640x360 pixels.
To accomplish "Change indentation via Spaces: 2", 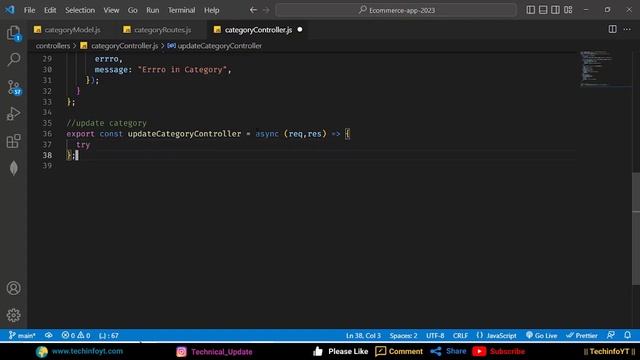I will (x=403, y=336).
